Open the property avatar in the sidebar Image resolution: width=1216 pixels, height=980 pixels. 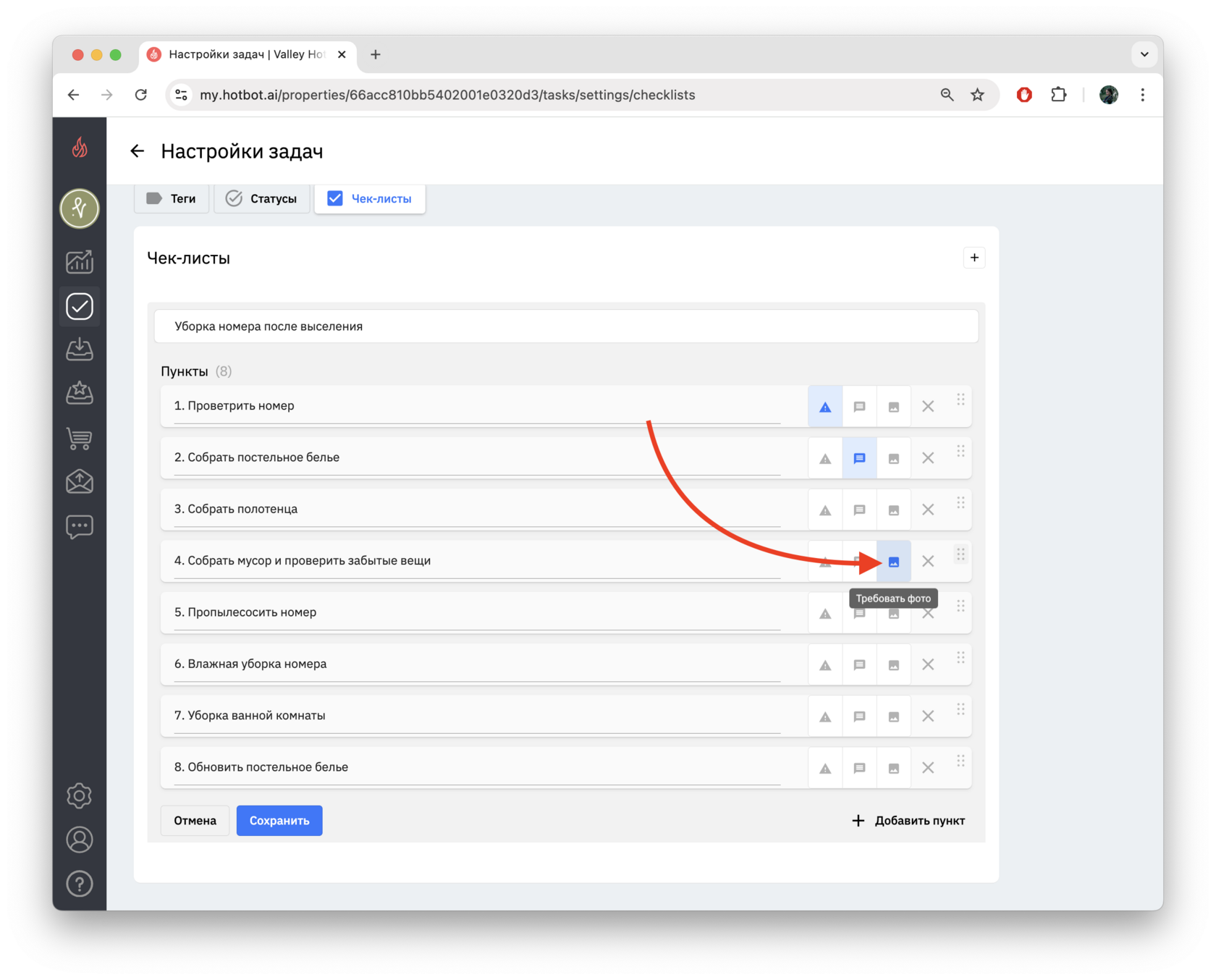(80, 208)
